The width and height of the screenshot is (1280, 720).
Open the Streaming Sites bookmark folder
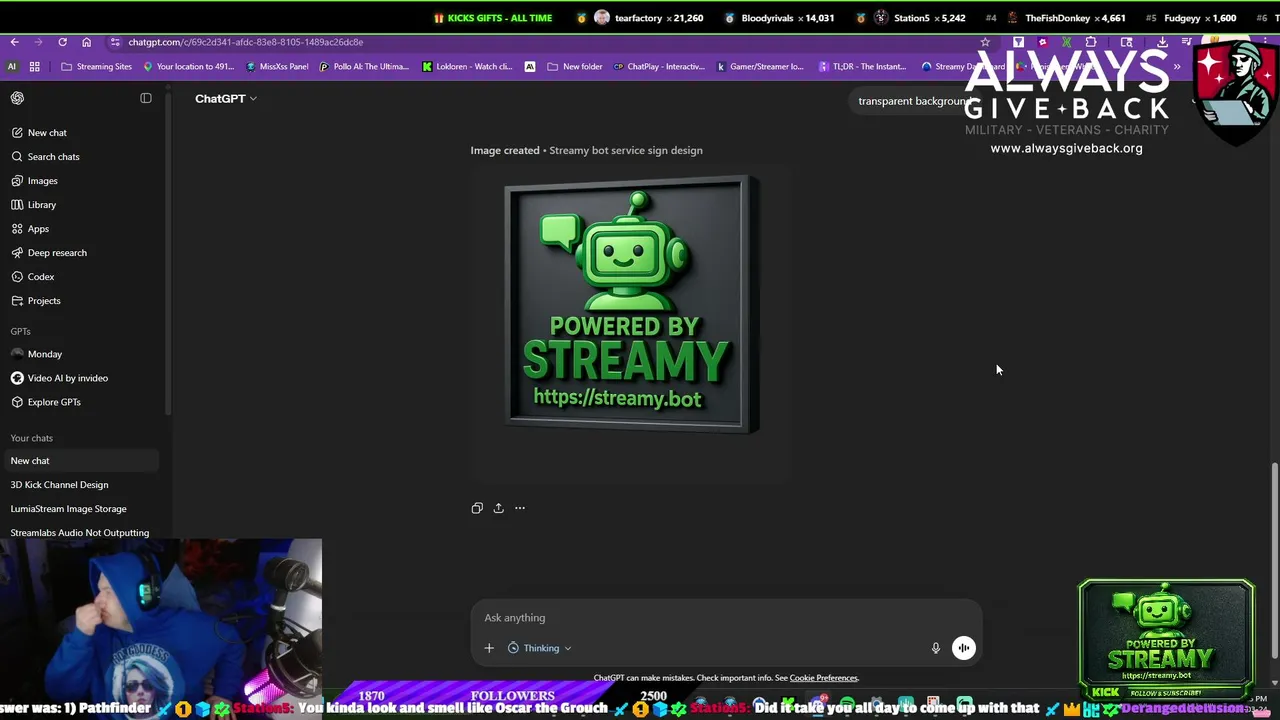click(x=96, y=67)
